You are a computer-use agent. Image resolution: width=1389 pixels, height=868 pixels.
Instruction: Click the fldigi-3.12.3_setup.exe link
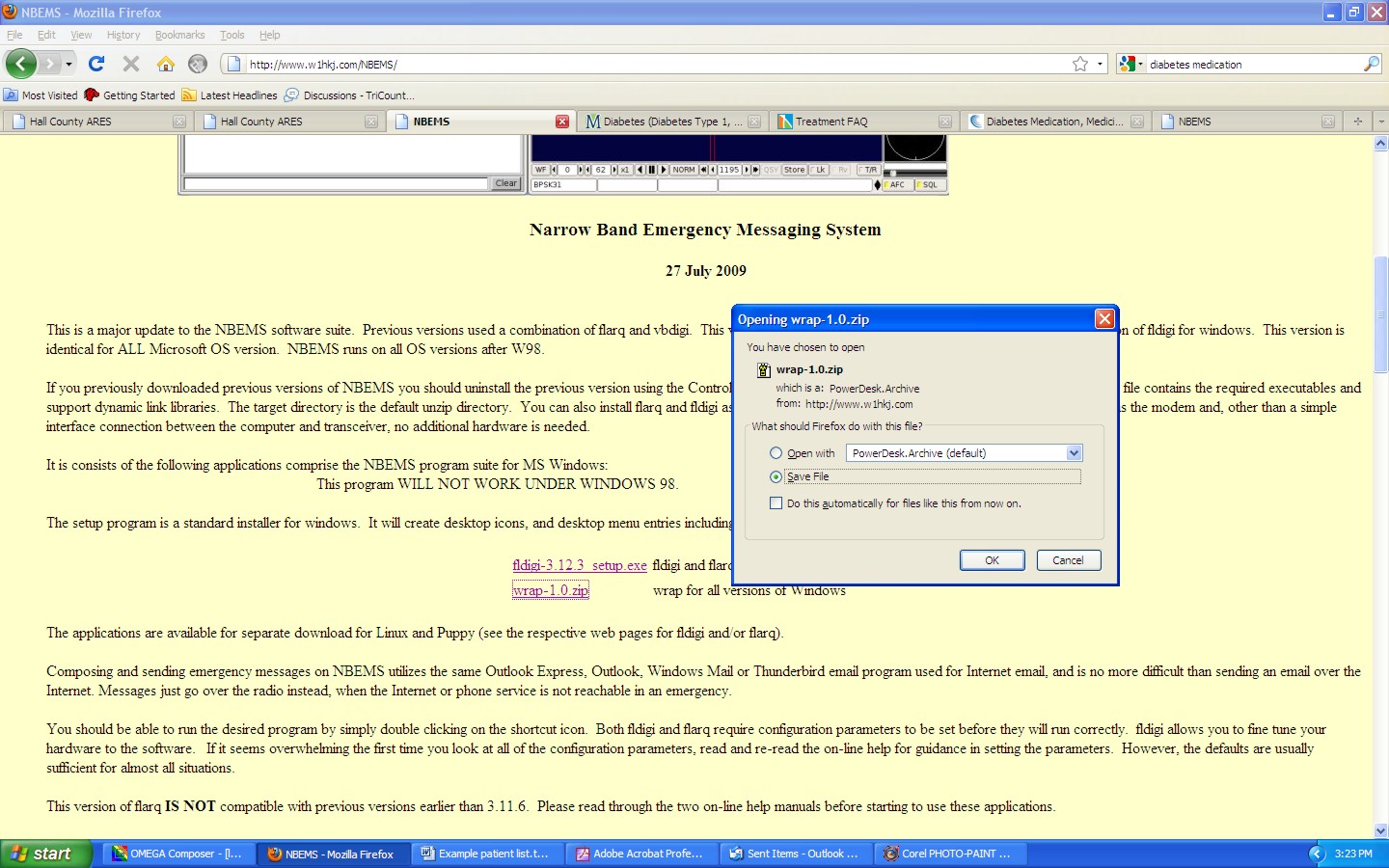click(580, 565)
